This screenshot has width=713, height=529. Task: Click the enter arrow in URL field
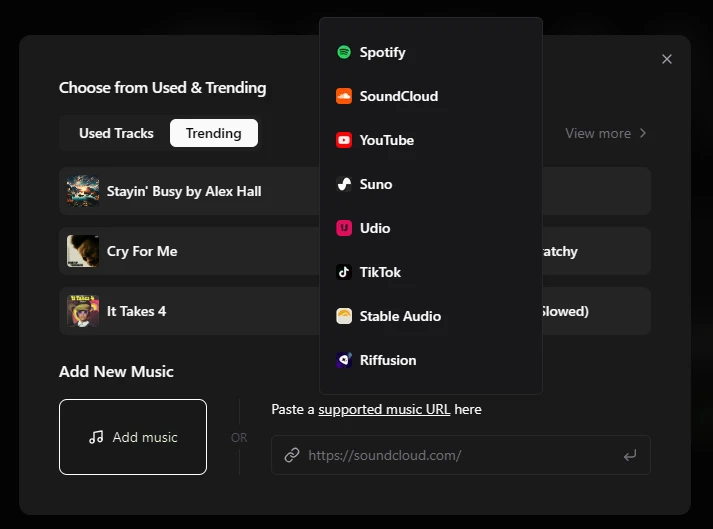point(630,455)
